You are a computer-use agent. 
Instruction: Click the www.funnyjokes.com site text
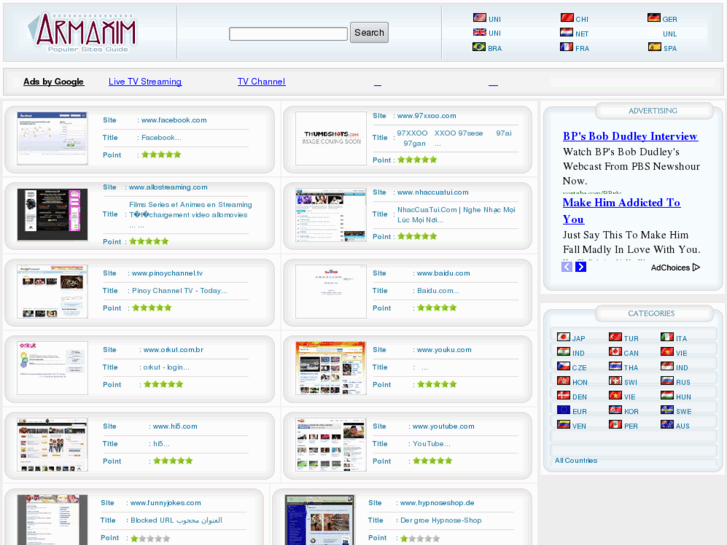(166, 503)
